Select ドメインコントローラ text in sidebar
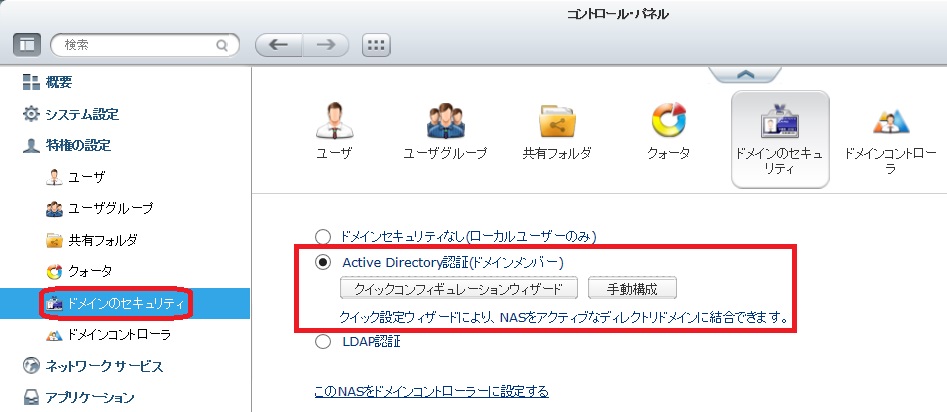947x412 pixels. pos(120,335)
